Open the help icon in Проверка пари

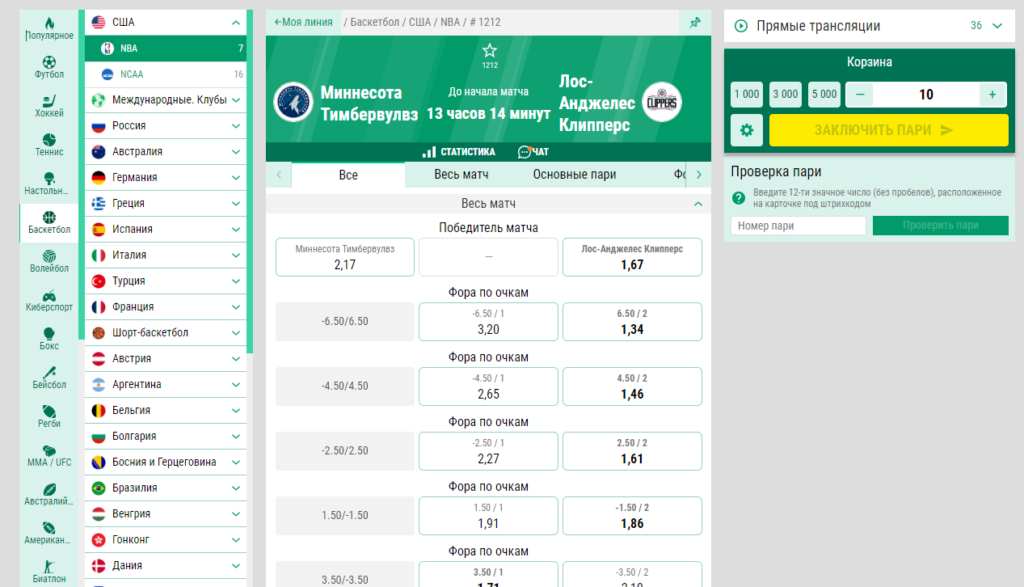point(739,198)
